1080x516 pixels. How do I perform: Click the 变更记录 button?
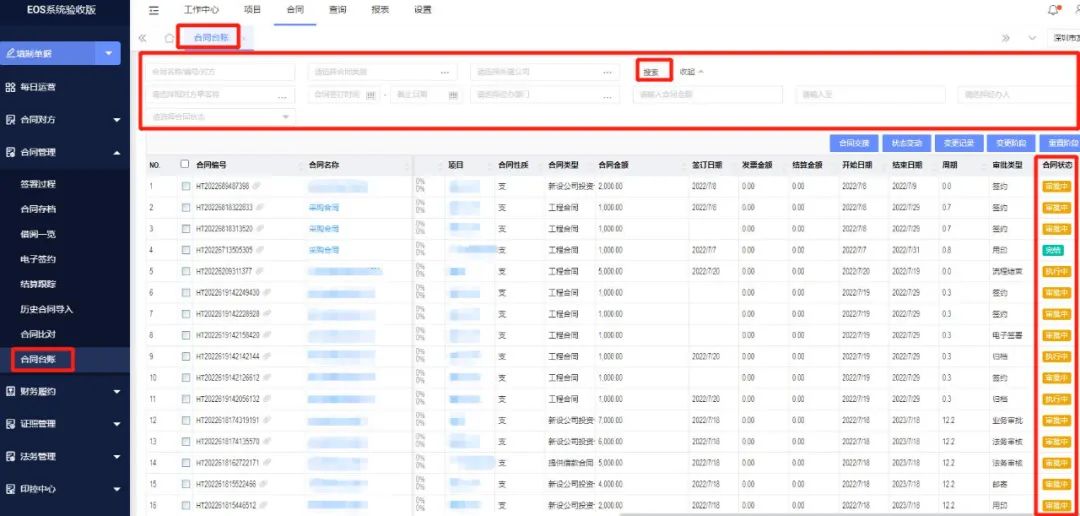959,143
